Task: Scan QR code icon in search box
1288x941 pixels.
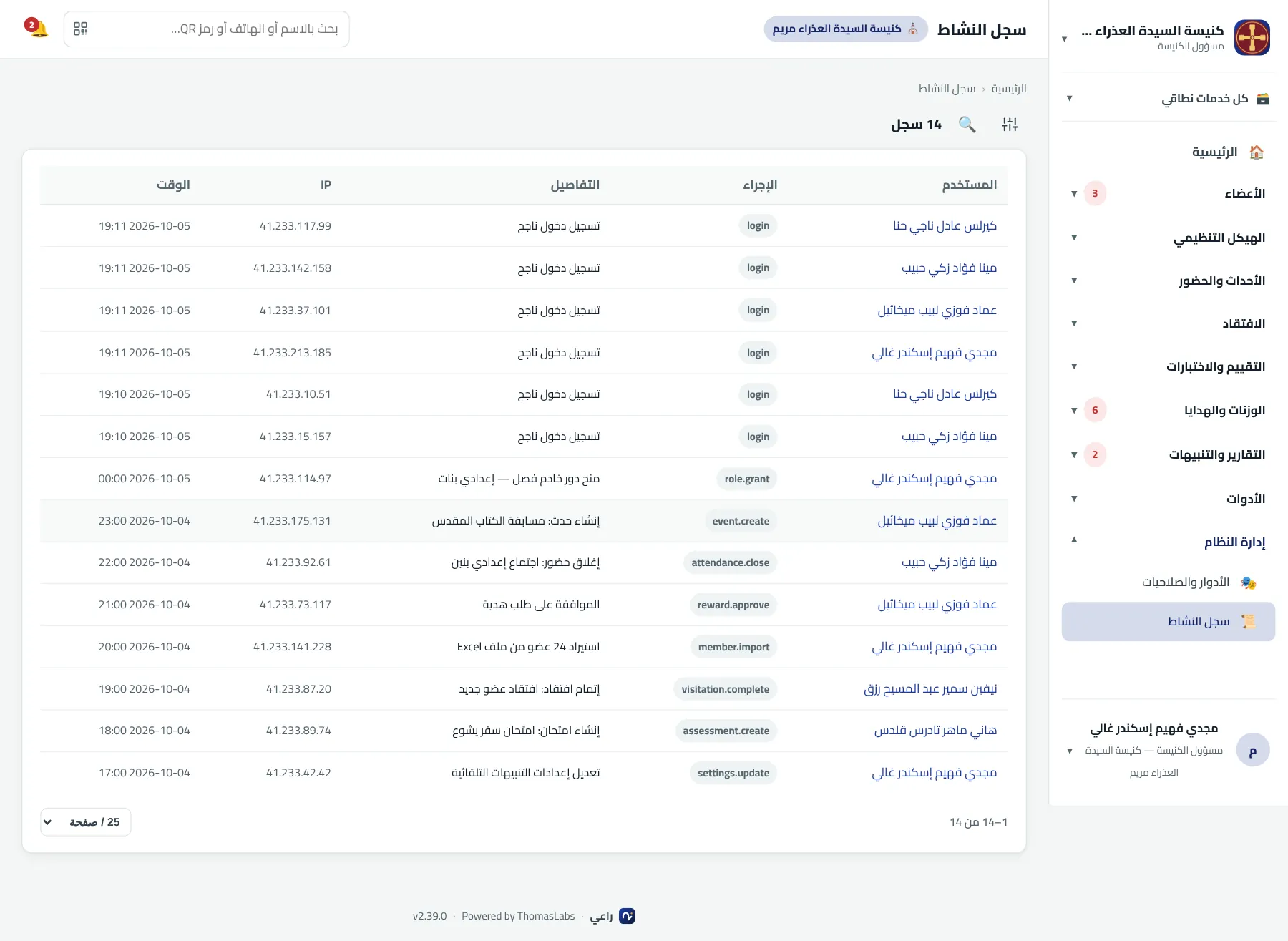Action: tap(80, 29)
